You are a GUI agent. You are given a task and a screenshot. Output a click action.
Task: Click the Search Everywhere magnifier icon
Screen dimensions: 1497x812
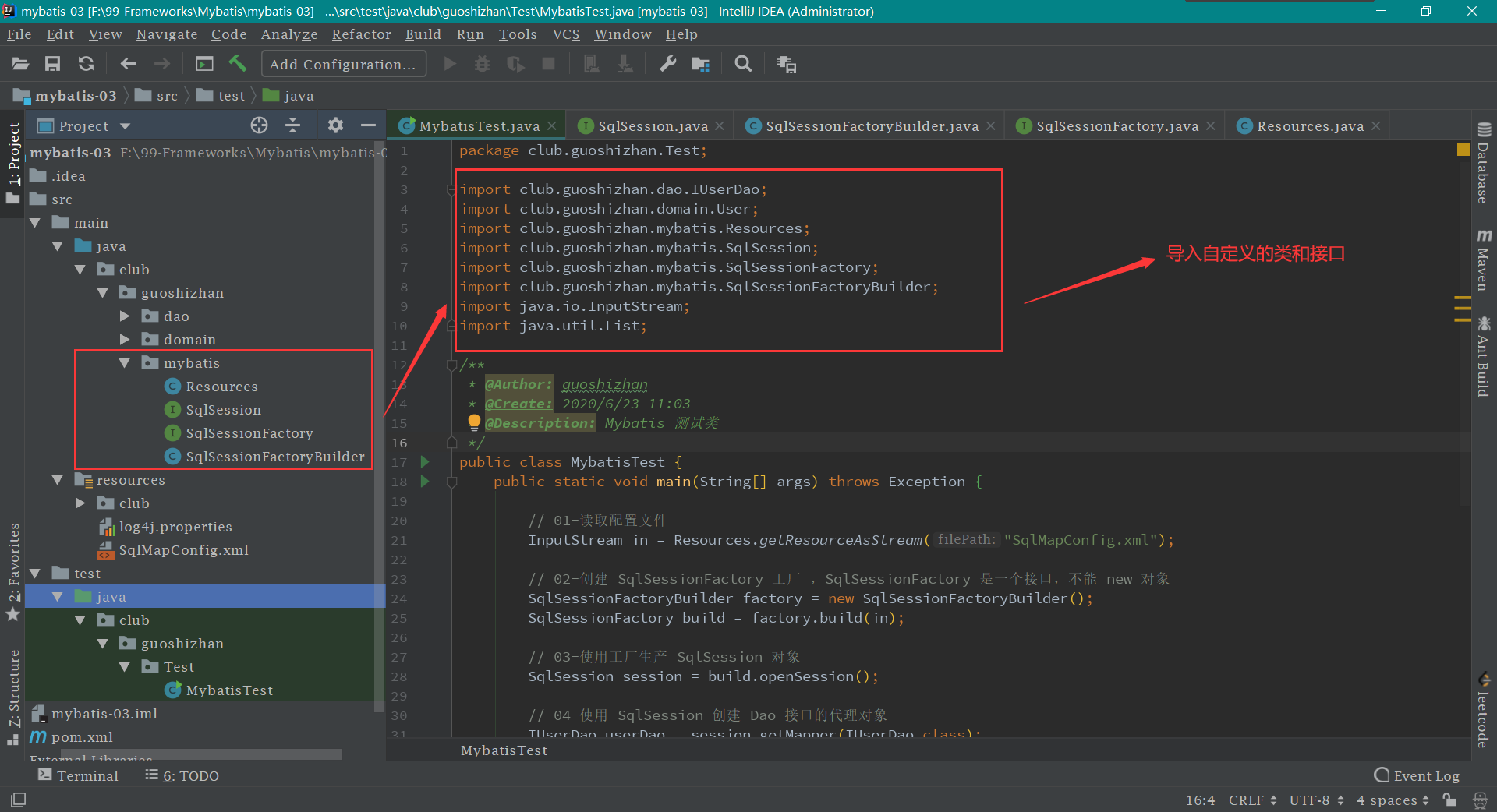743,64
